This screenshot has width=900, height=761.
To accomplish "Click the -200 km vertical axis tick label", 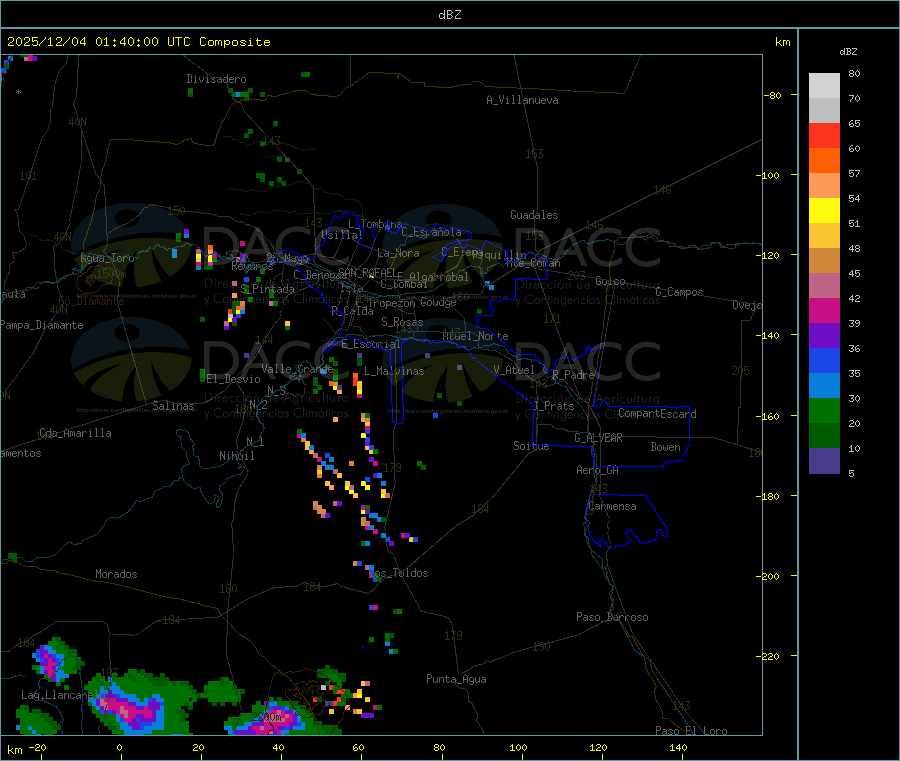I will [769, 576].
